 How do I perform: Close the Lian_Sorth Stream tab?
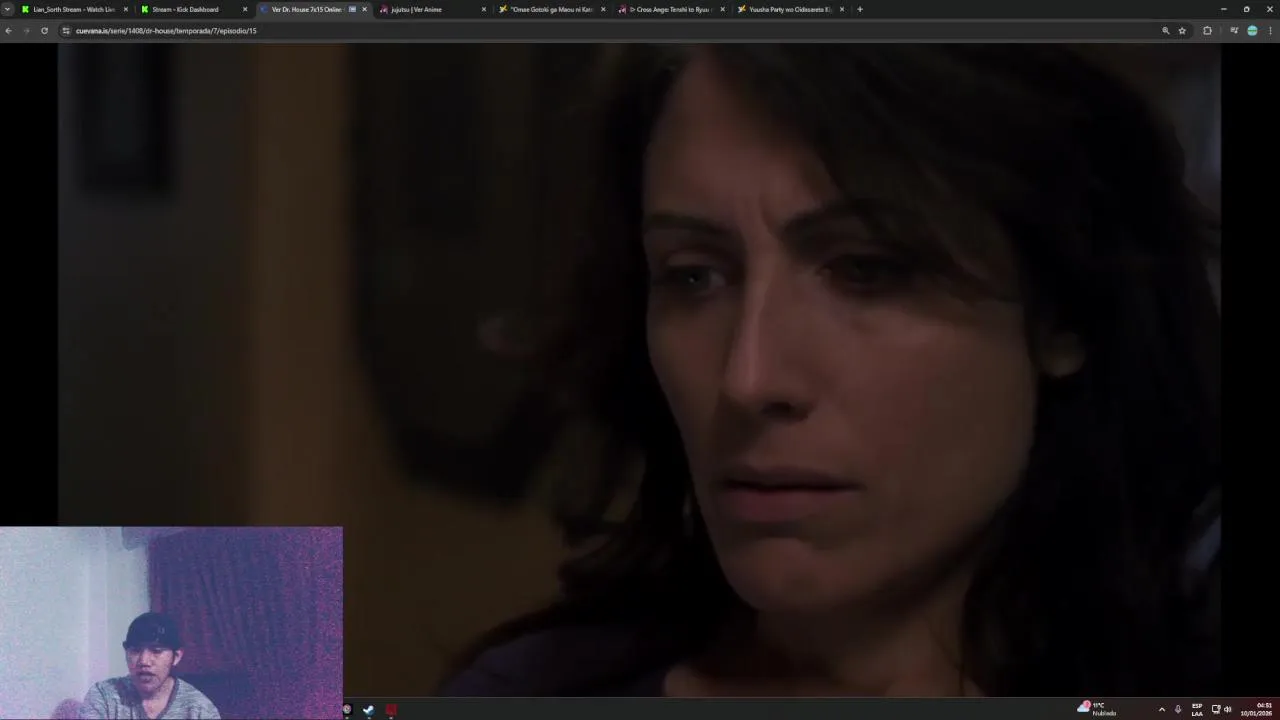pyautogui.click(x=126, y=9)
